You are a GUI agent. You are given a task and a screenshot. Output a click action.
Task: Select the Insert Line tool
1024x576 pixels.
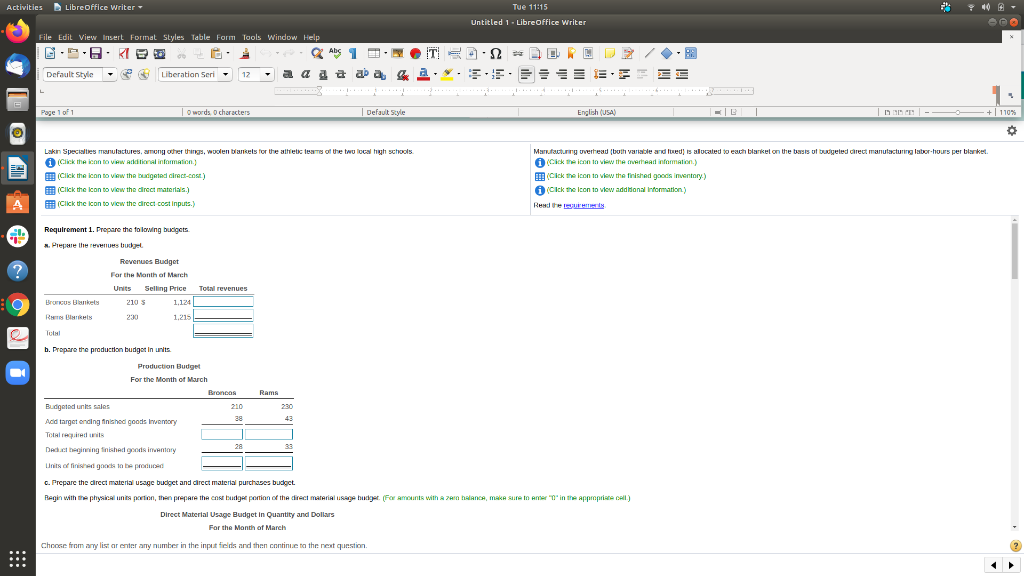649,54
